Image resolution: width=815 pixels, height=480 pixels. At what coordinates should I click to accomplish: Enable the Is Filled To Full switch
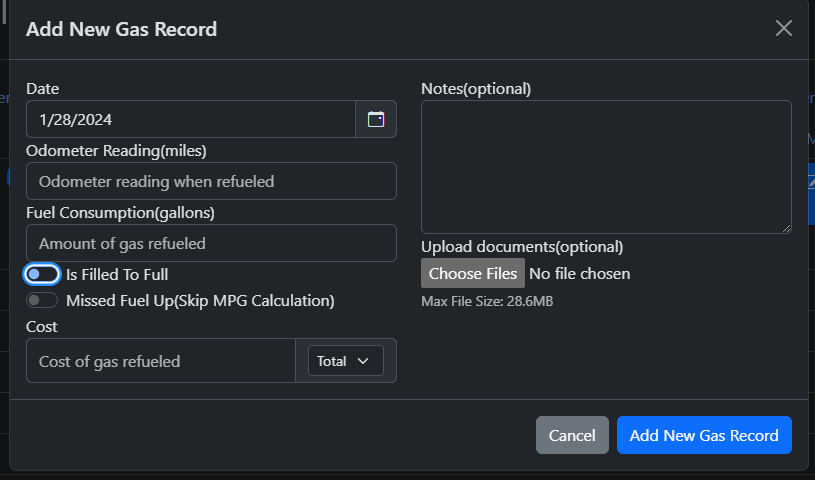tap(42, 274)
